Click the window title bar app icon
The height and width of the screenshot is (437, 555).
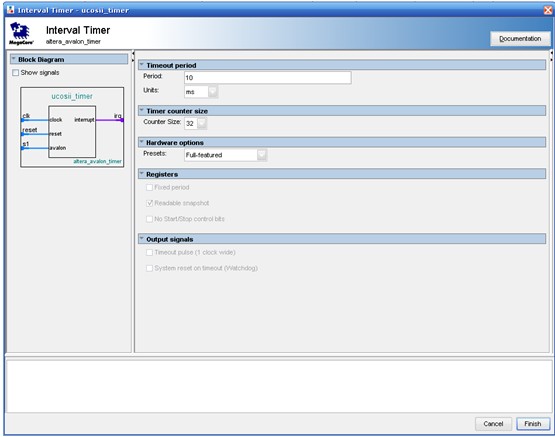pyautogui.click(x=11, y=10)
